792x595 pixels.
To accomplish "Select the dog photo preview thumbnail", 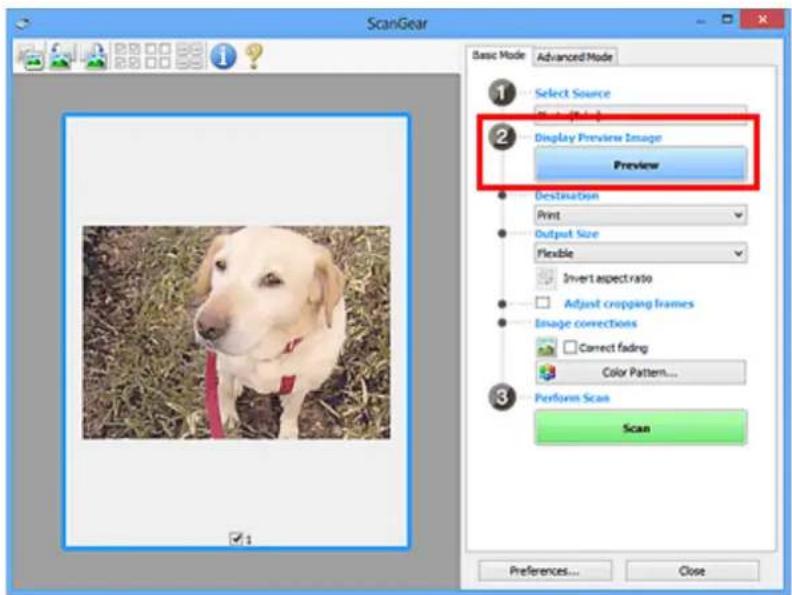I will coord(236,332).
